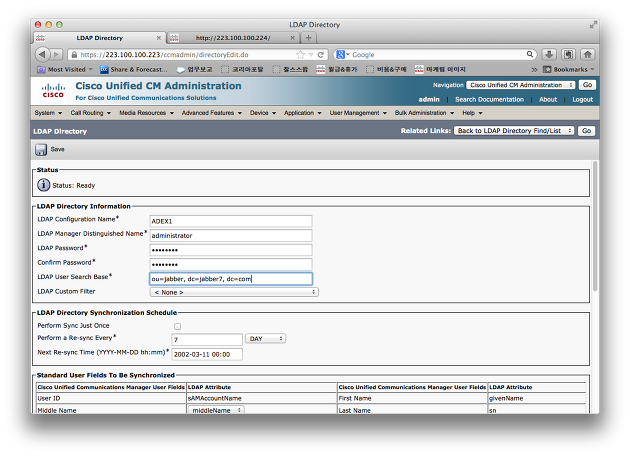
Task: Click the reload page icon
Action: click(x=321, y=55)
